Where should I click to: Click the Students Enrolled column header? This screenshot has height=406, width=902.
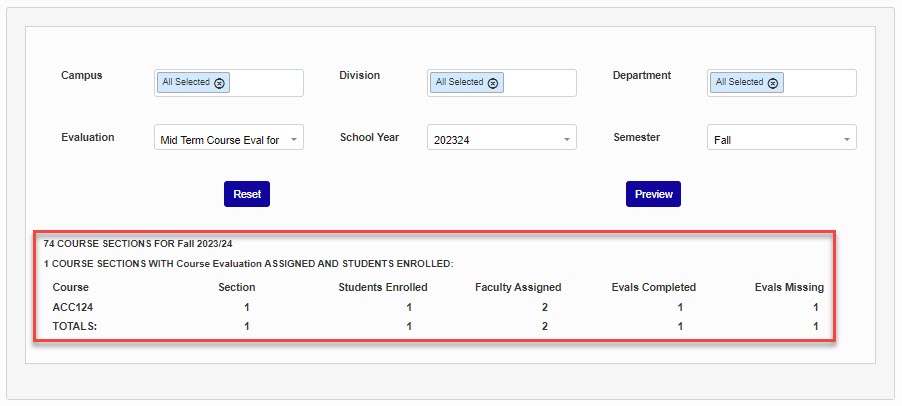[x=383, y=287]
